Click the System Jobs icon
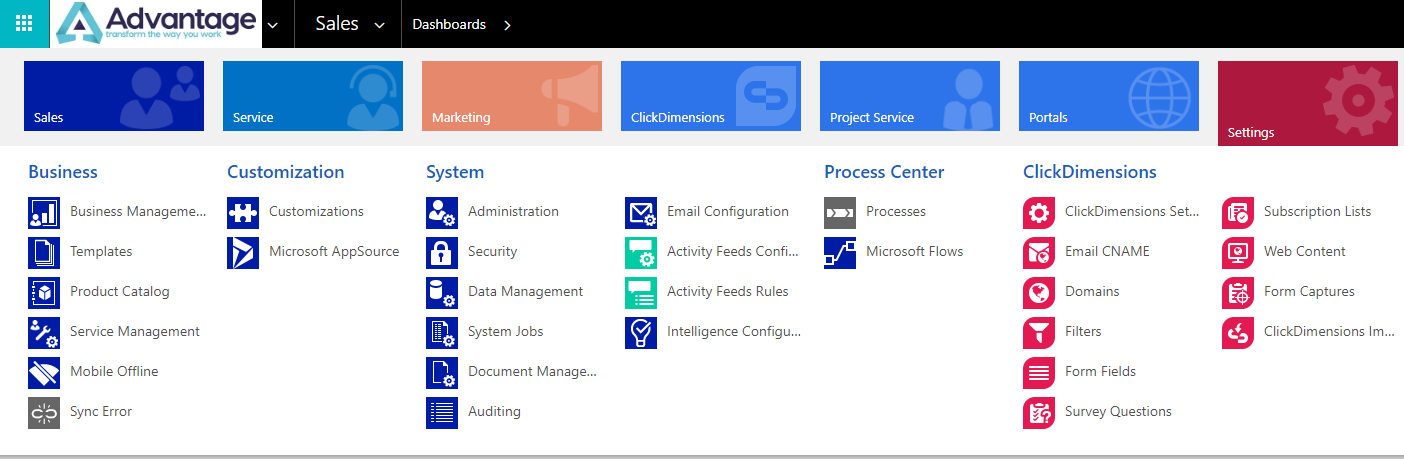The height and width of the screenshot is (459, 1404). pyautogui.click(x=442, y=333)
